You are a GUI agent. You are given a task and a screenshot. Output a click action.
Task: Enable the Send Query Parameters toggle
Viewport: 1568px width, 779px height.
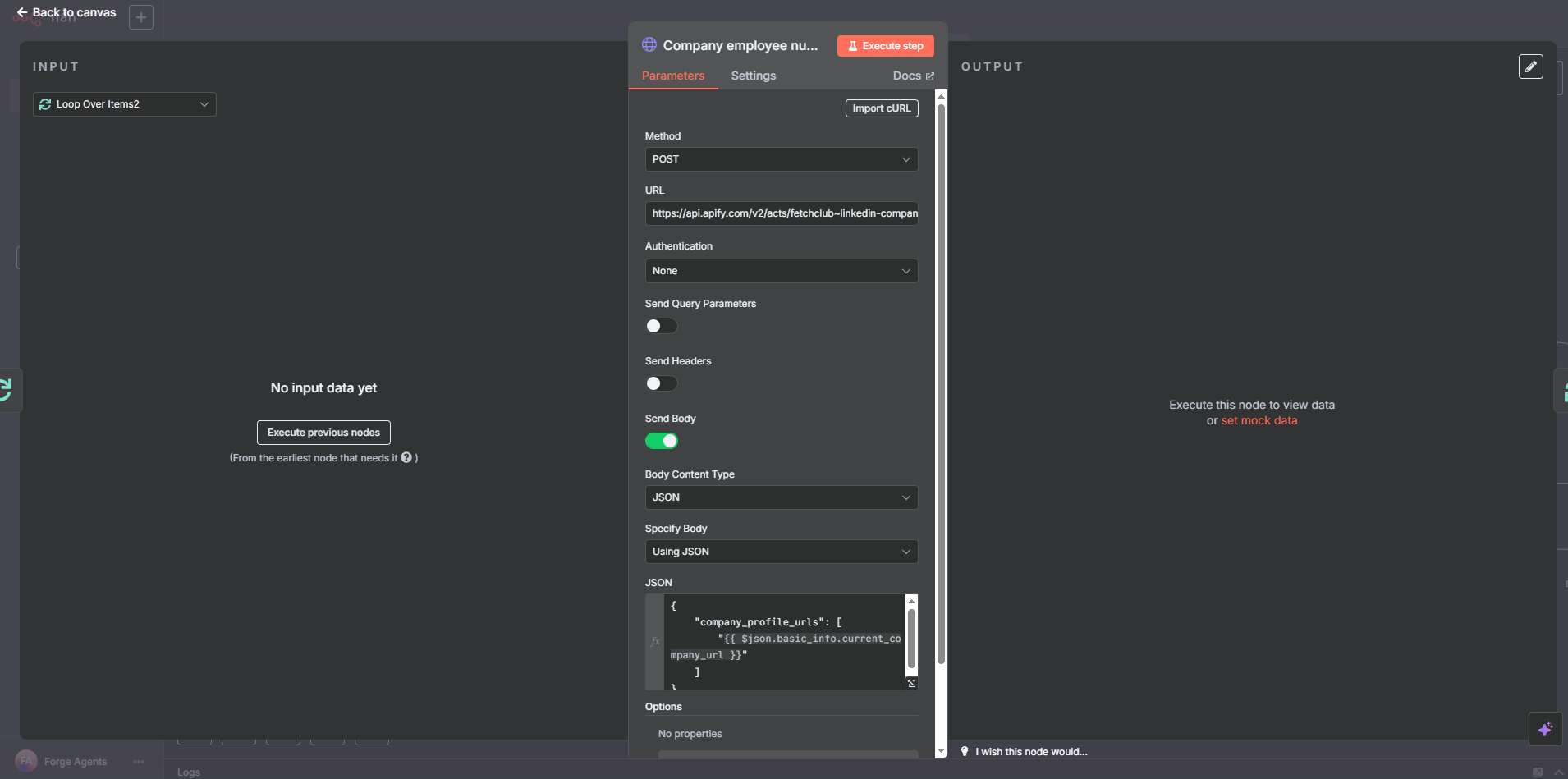[661, 326]
